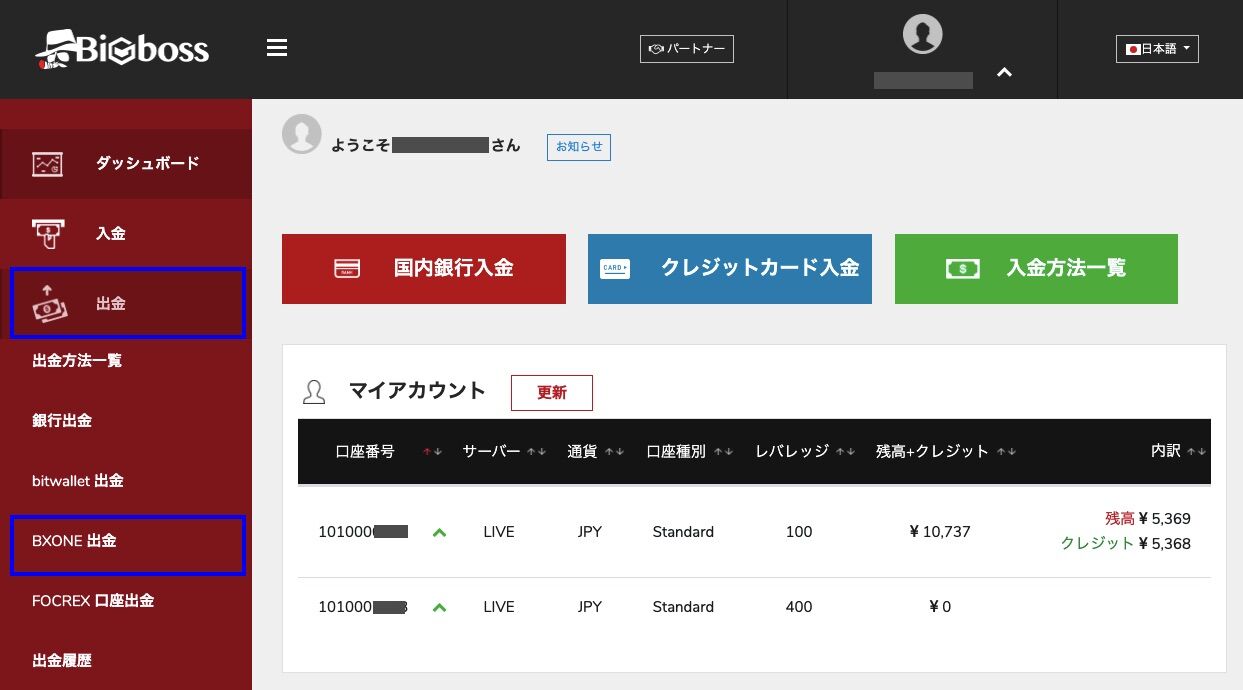View 出金履歴 withdrawal history
The image size is (1243, 690).
[62, 660]
